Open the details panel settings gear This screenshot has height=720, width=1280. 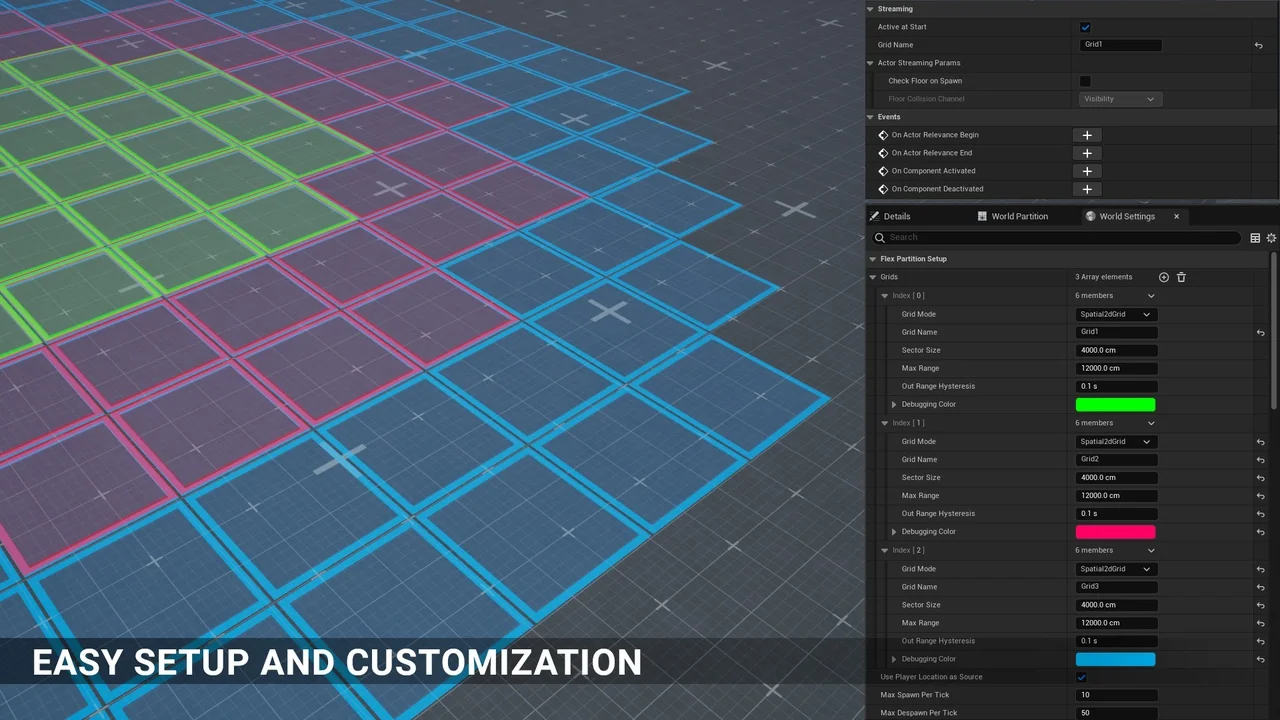pyautogui.click(x=1271, y=238)
